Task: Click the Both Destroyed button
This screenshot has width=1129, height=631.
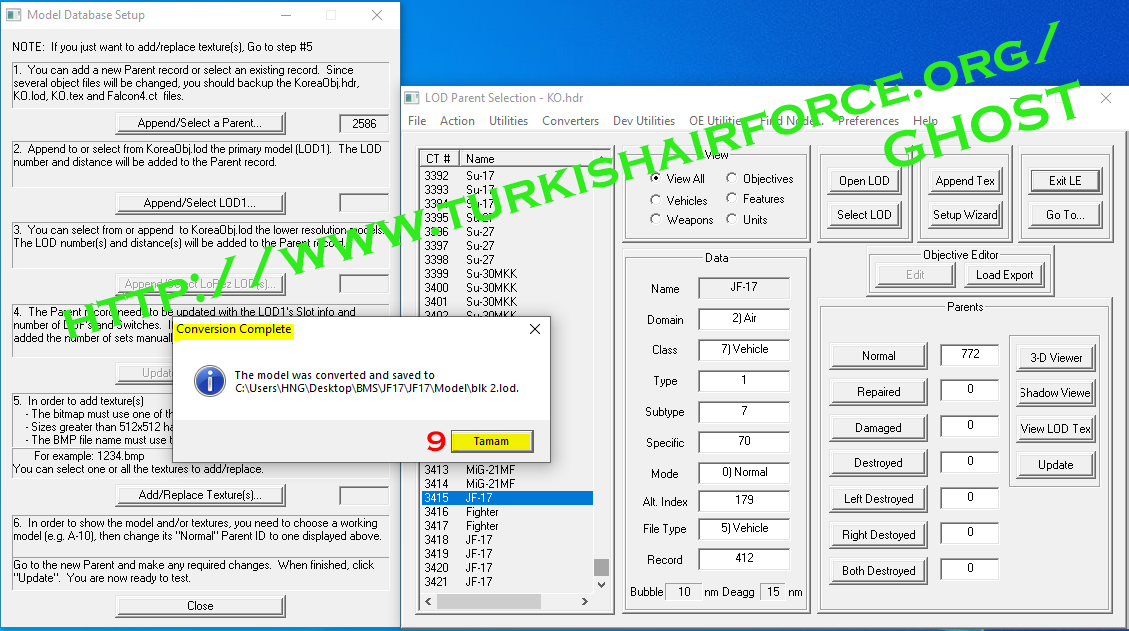Action: click(878, 571)
